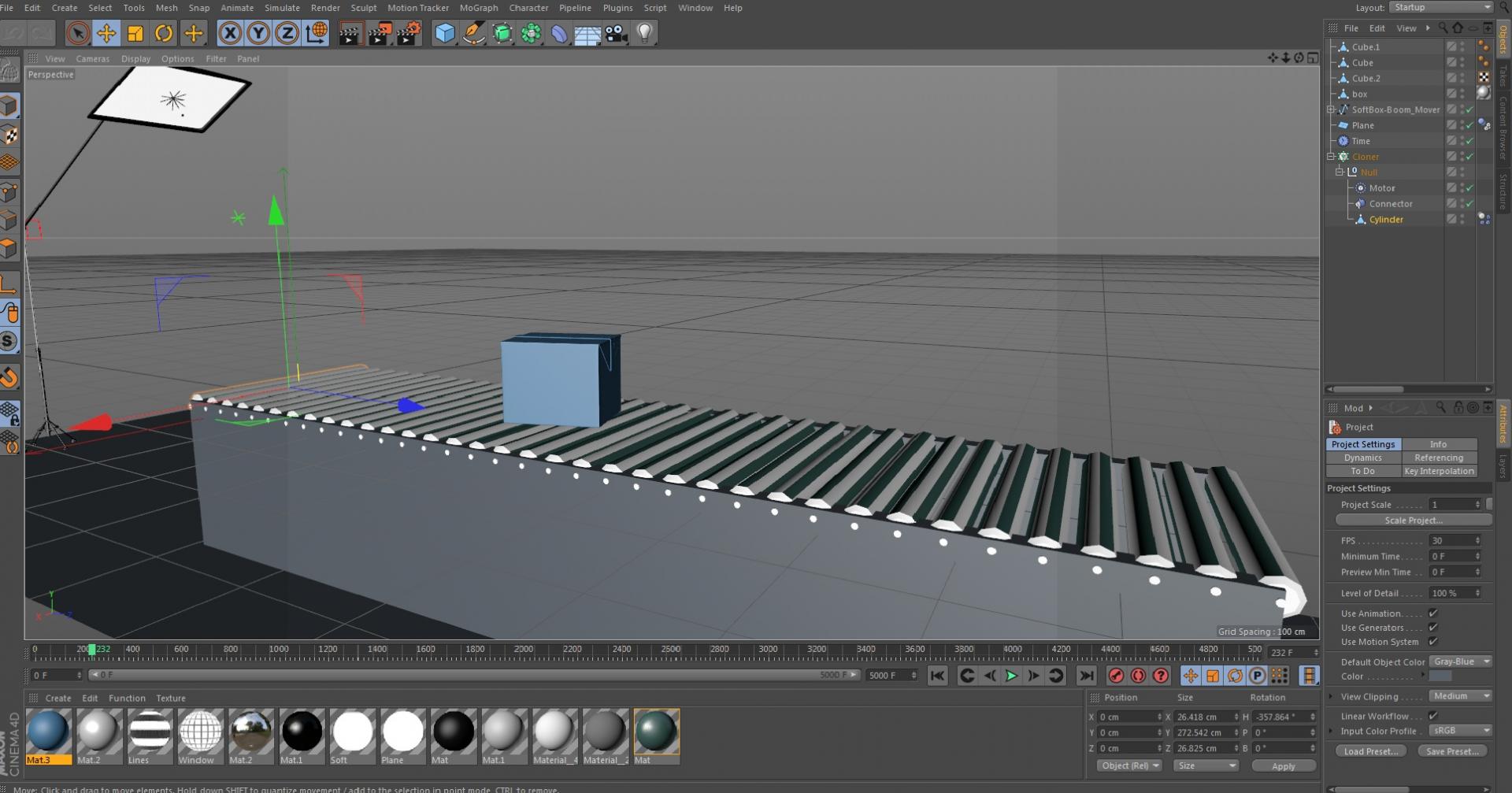Viewport: 1512px width, 793px height.
Task: Open the spline Pen tool
Action: pos(473,33)
